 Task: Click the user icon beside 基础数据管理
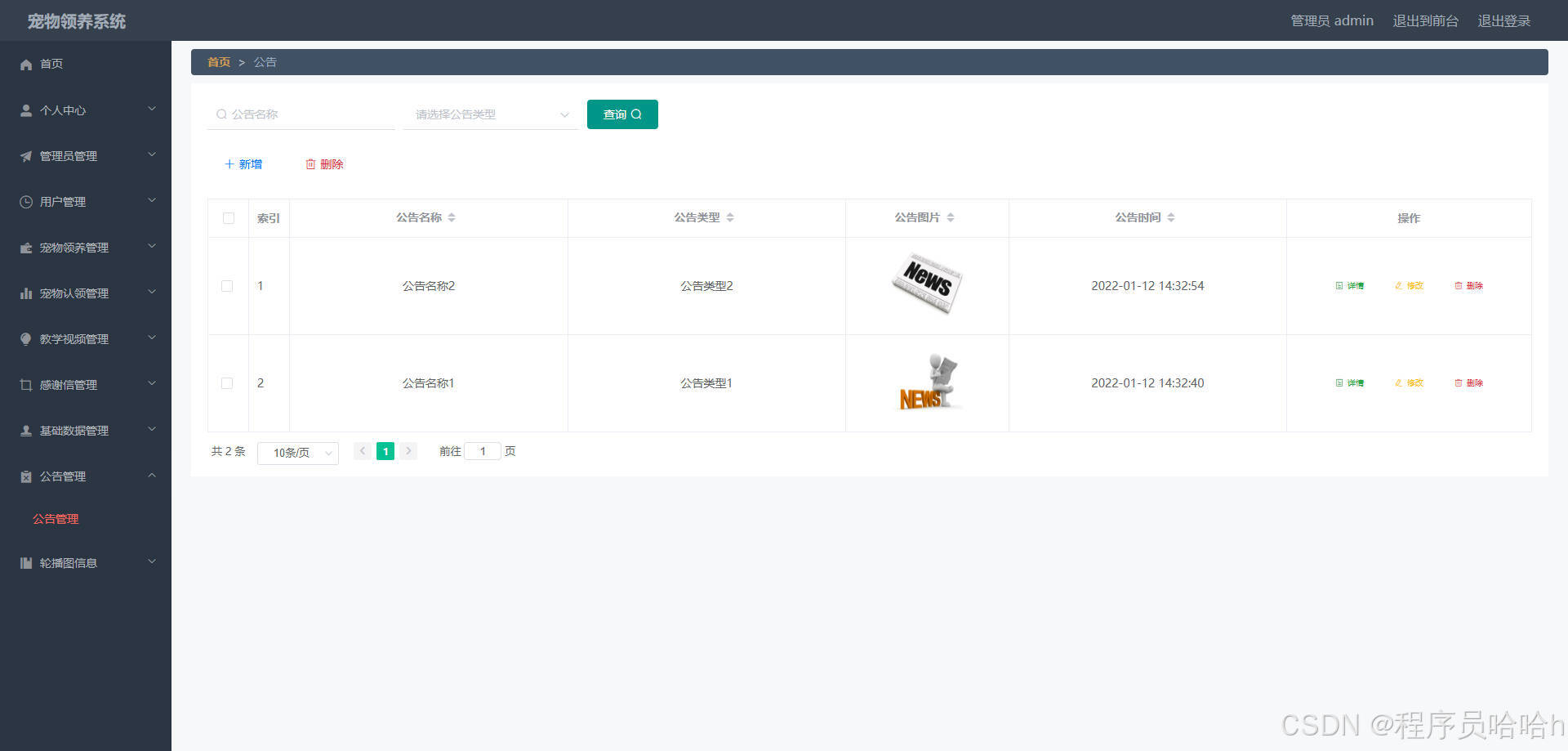pos(26,431)
